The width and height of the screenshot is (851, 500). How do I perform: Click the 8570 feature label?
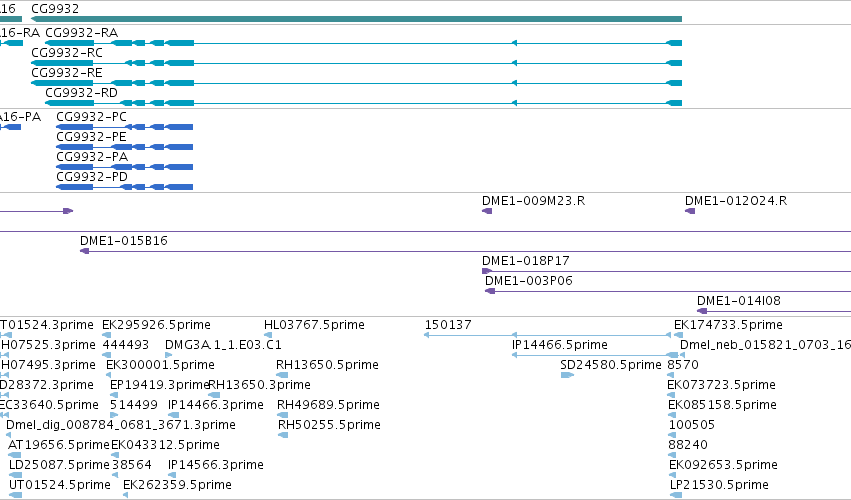(x=683, y=365)
